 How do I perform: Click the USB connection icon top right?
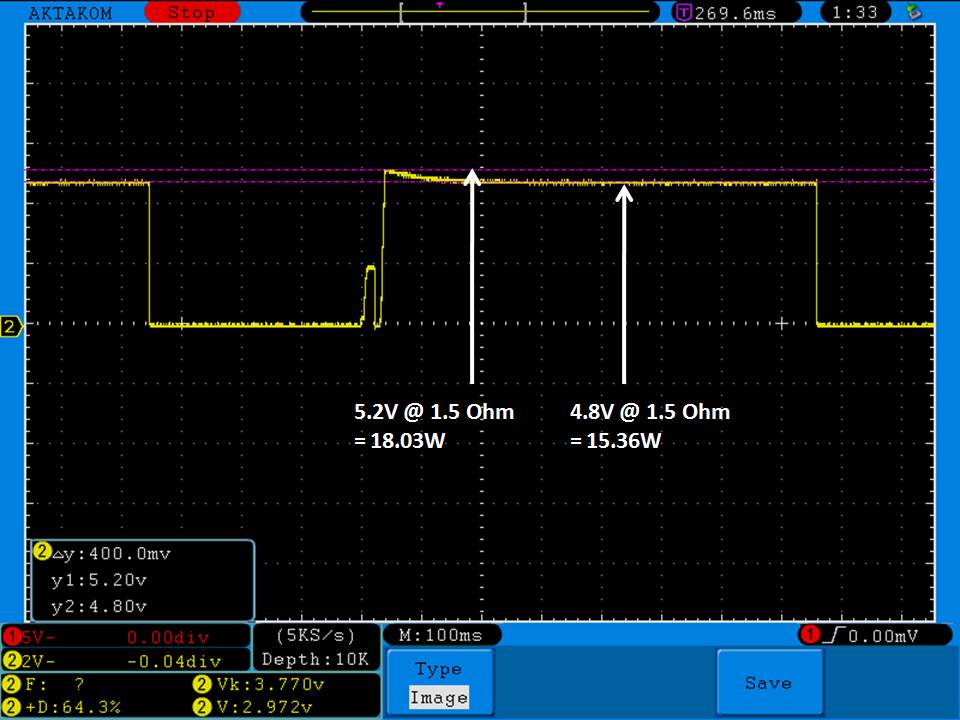coord(912,13)
